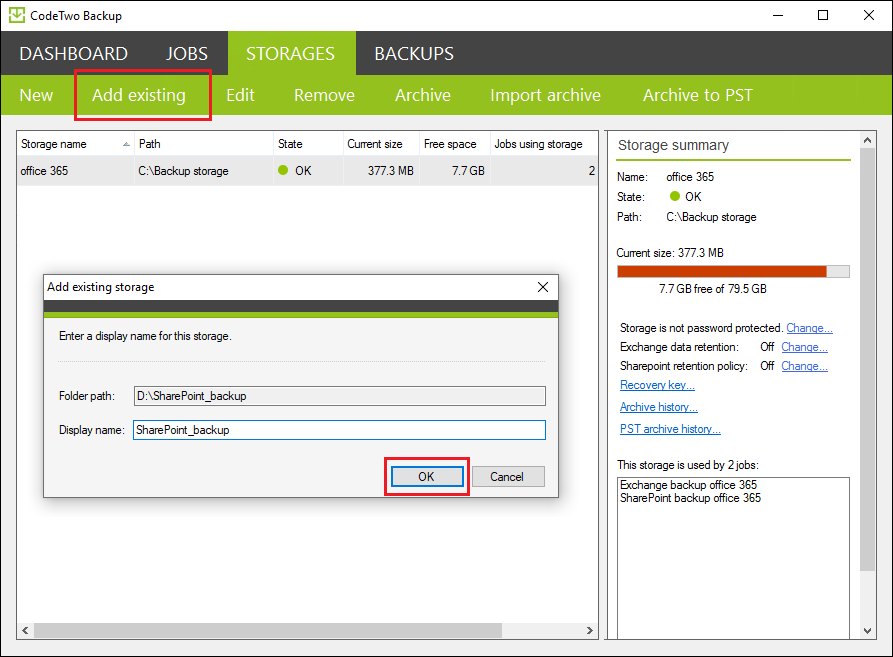The image size is (893, 657).
Task: Click the OK state cell in storage row
Action: coord(308,171)
